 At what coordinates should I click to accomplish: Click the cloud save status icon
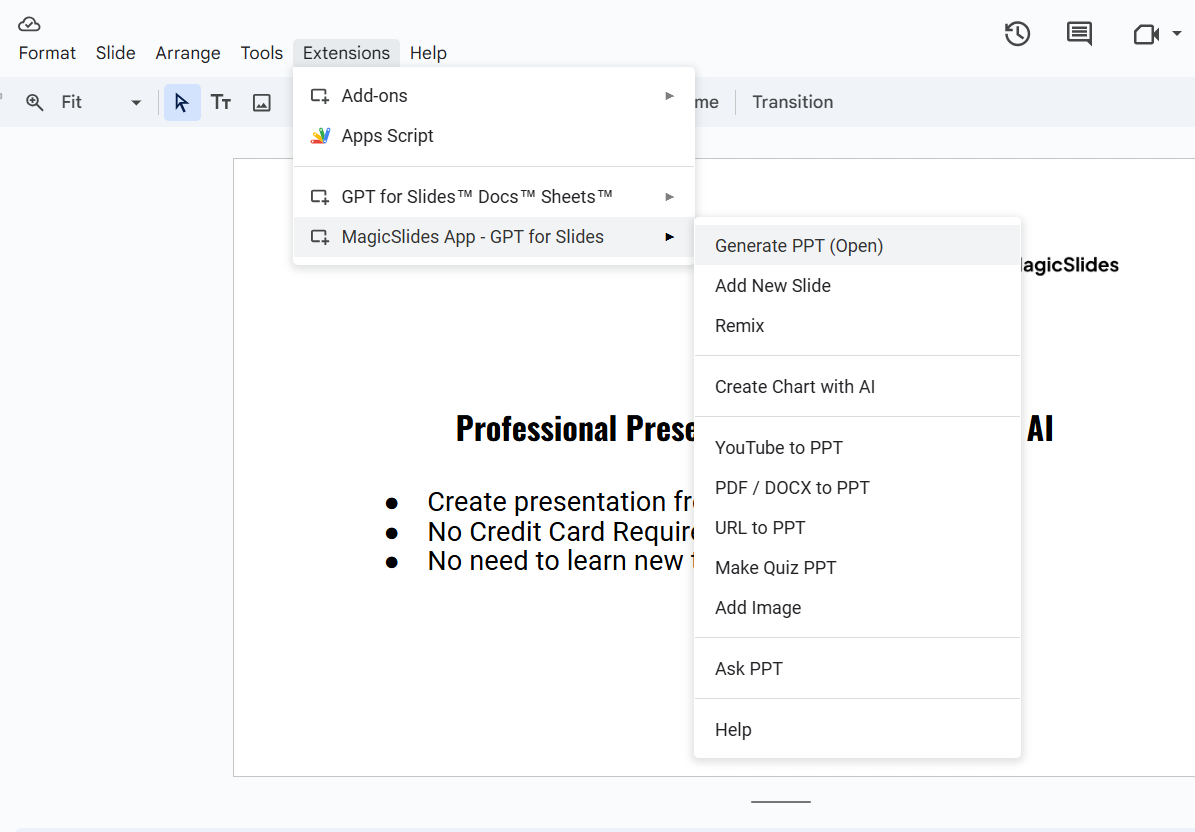tap(29, 24)
